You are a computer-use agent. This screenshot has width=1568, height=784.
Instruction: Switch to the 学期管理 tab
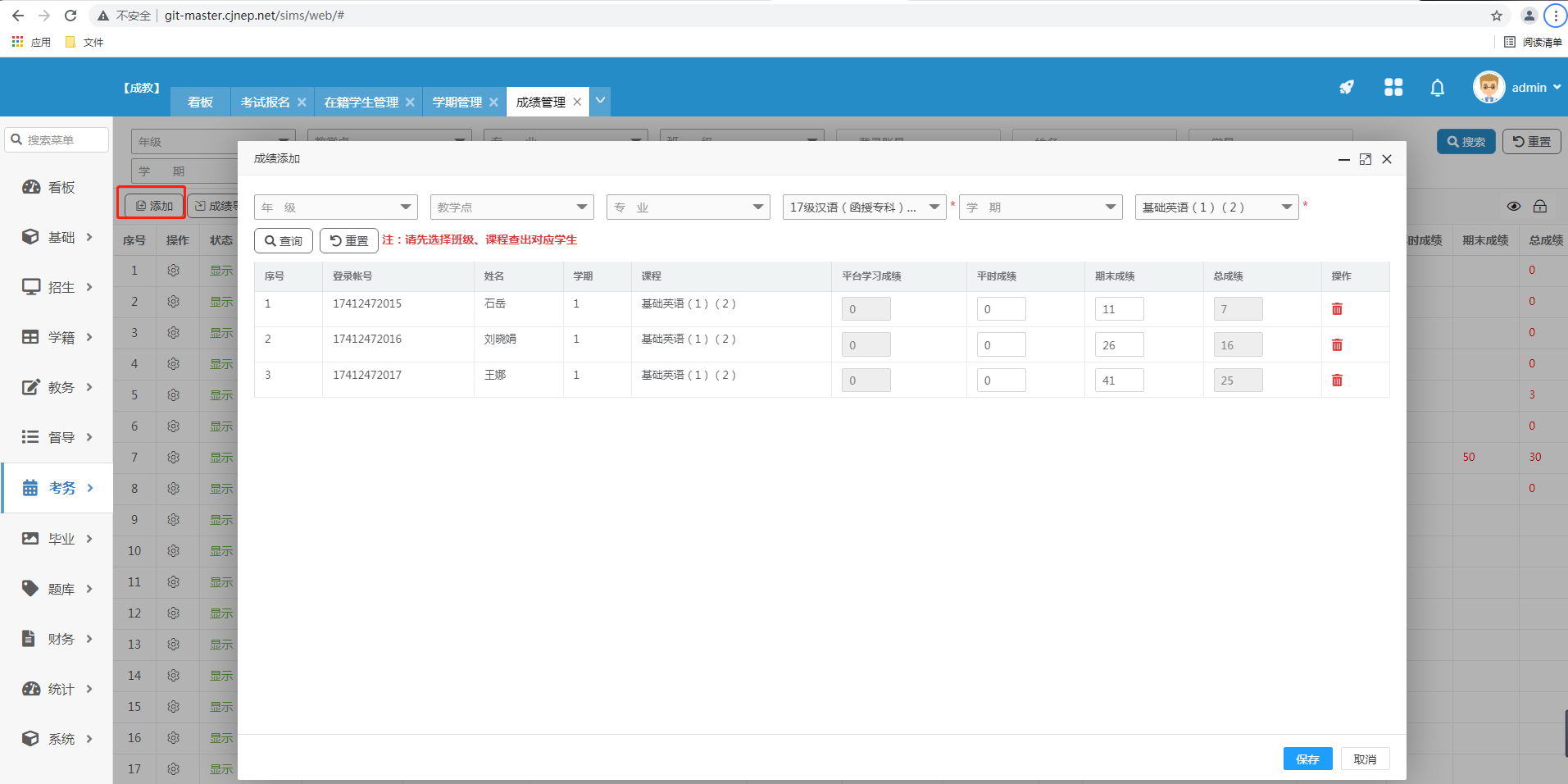pos(457,103)
